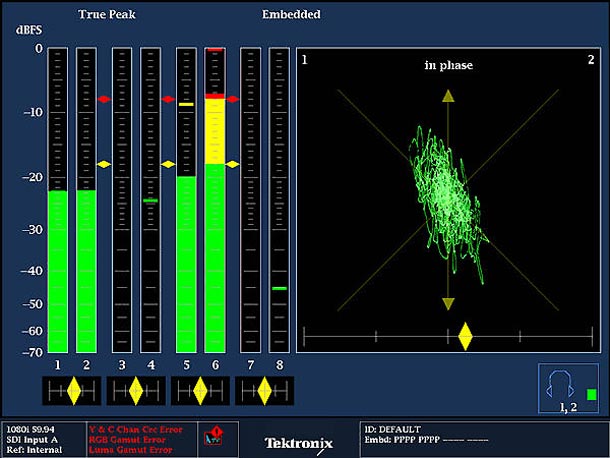Click the red peak level marker beside channel 6
The image size is (610, 458).
[232, 99]
